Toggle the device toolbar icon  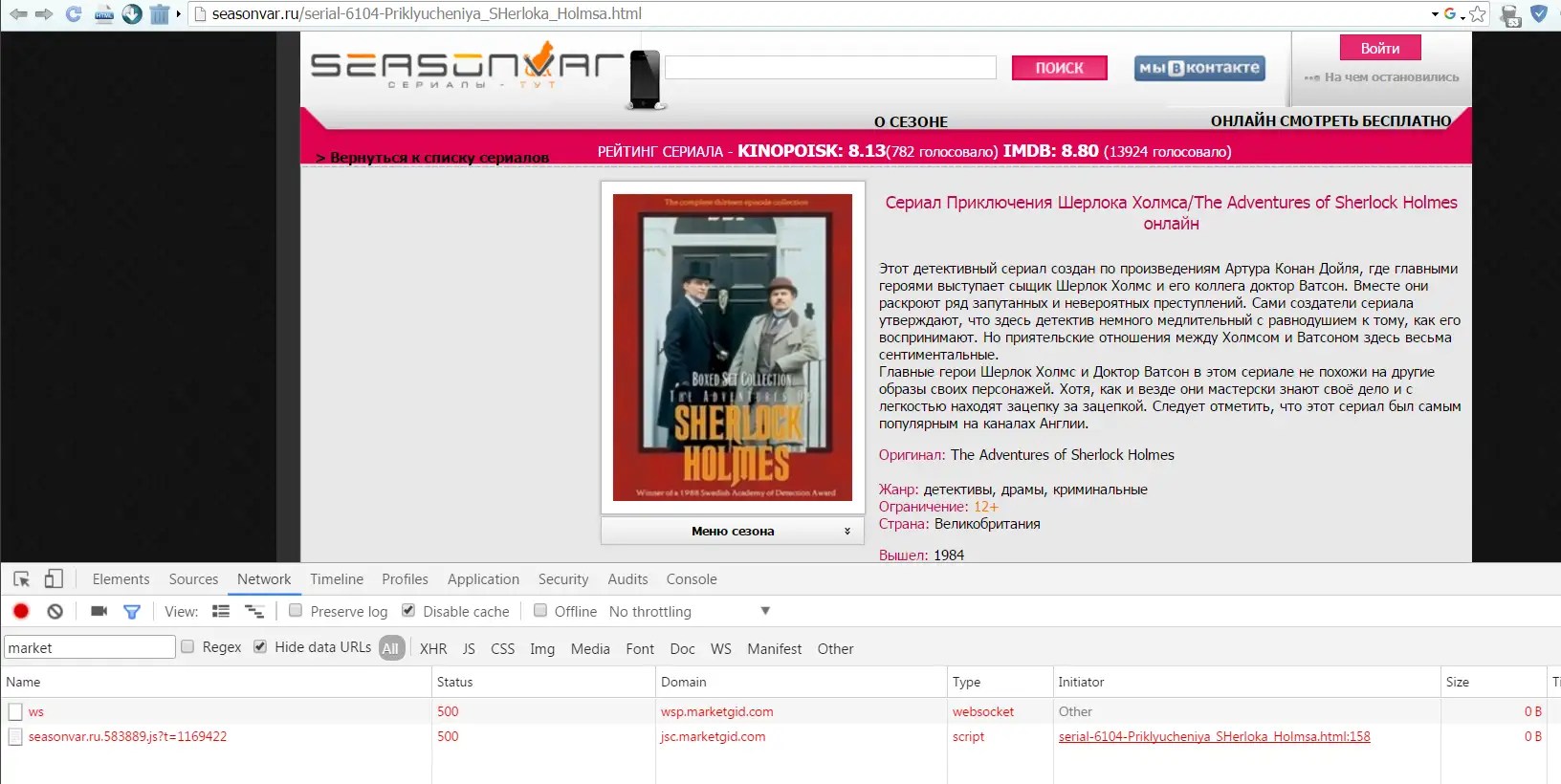click(54, 579)
